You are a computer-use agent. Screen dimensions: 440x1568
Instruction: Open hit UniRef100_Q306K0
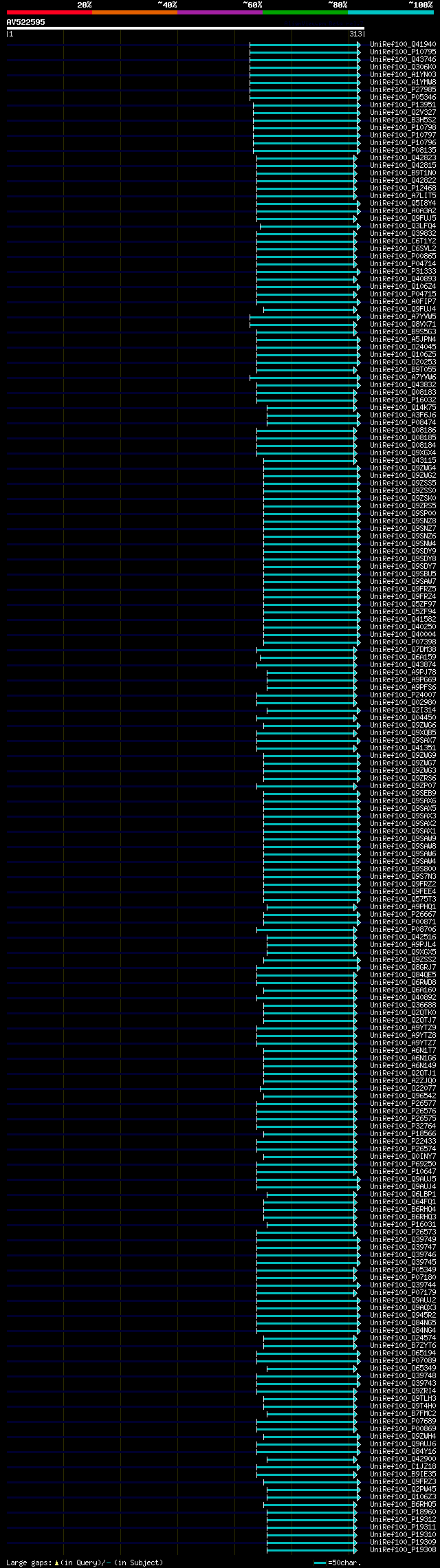click(x=403, y=67)
